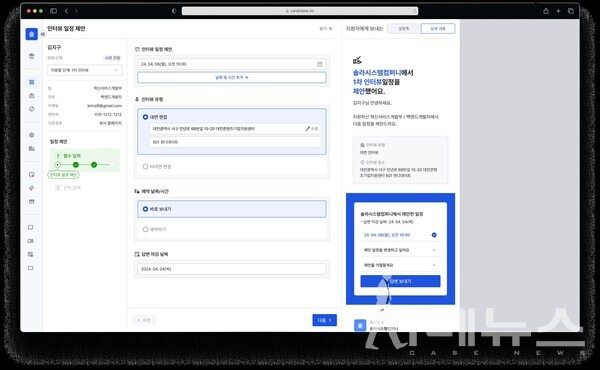600x370 pixels.
Task: Click the browser share icon
Action: click(x=546, y=11)
